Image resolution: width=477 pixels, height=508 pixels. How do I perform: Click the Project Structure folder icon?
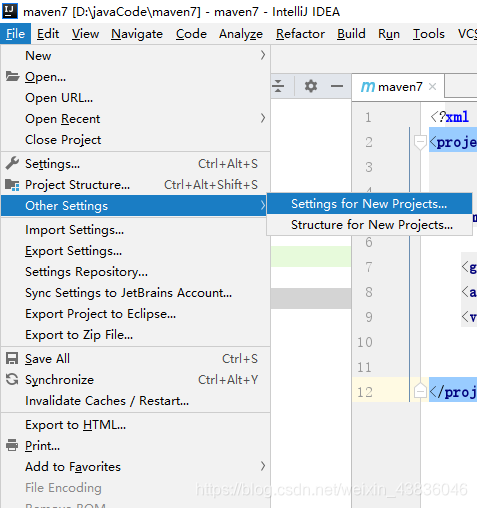(x=12, y=185)
